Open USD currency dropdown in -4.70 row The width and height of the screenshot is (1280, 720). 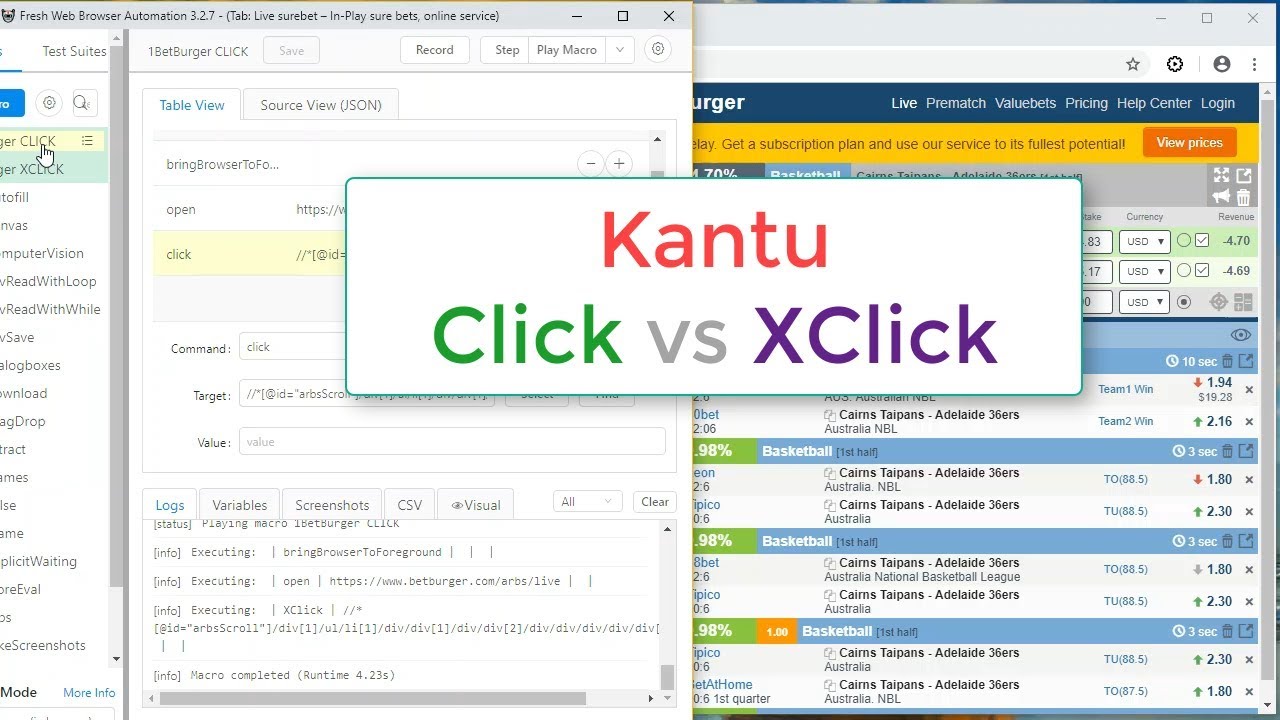pyautogui.click(x=1145, y=241)
